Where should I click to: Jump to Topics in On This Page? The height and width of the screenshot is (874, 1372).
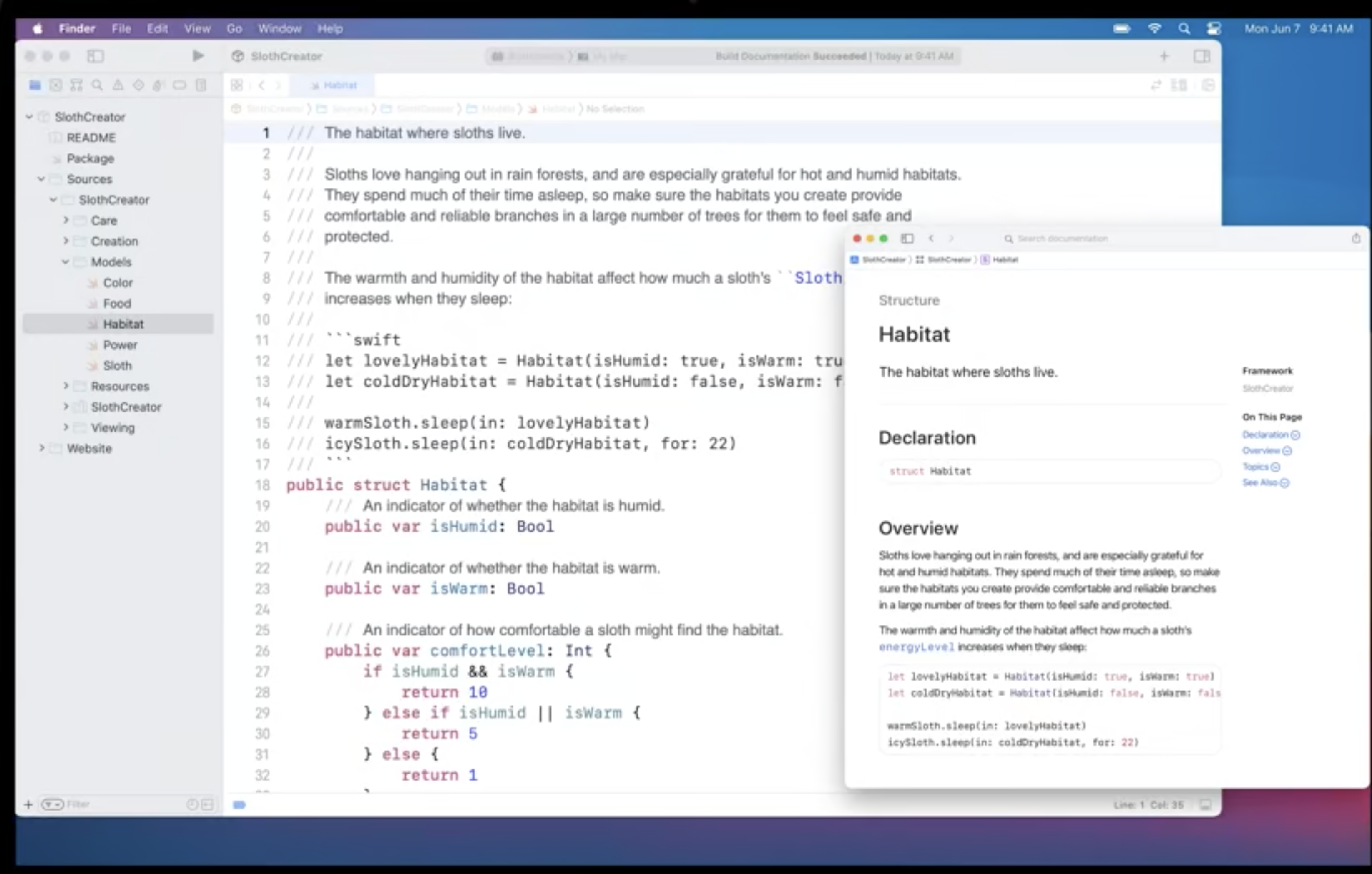[1261, 467]
